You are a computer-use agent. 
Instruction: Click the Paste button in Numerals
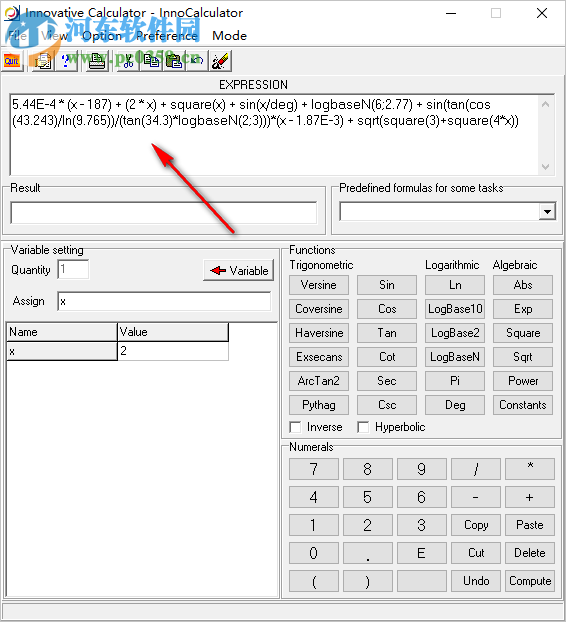(x=530, y=525)
